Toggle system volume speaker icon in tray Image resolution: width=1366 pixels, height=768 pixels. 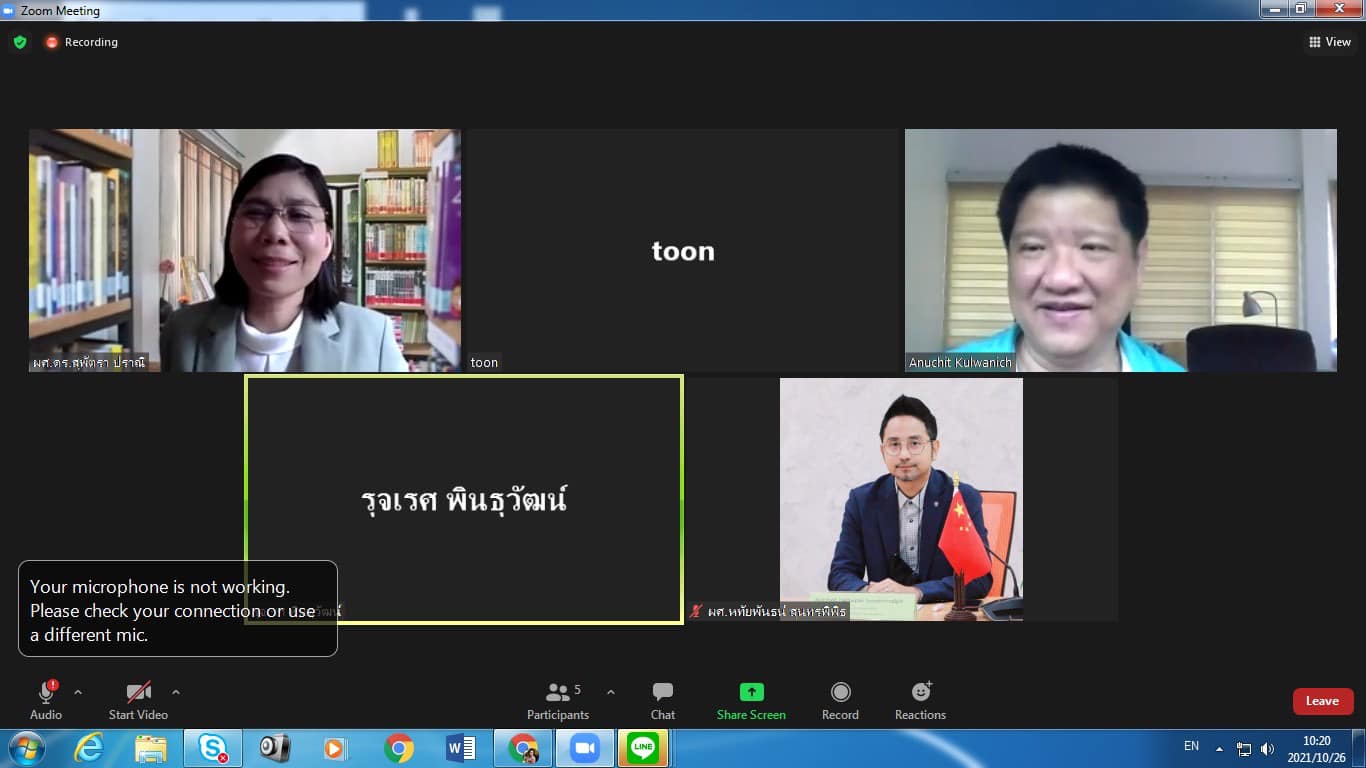1267,748
